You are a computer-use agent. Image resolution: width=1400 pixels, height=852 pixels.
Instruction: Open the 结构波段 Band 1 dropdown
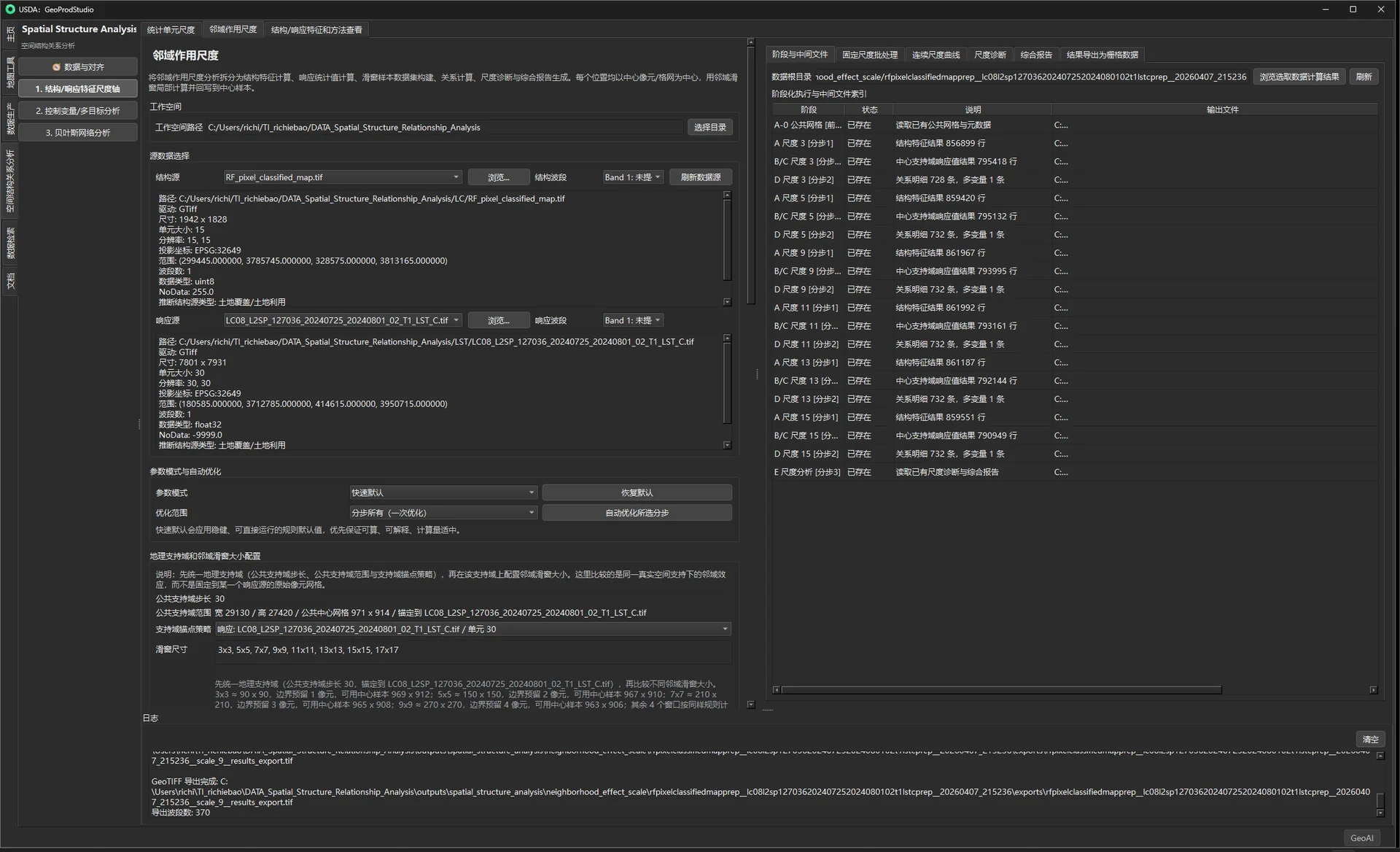click(x=632, y=177)
